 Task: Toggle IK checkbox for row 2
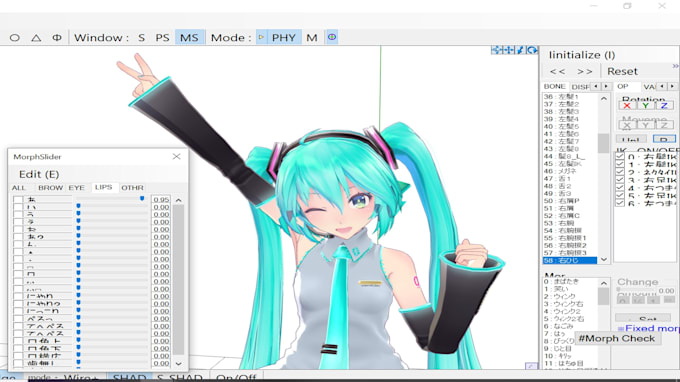[x=620, y=172]
